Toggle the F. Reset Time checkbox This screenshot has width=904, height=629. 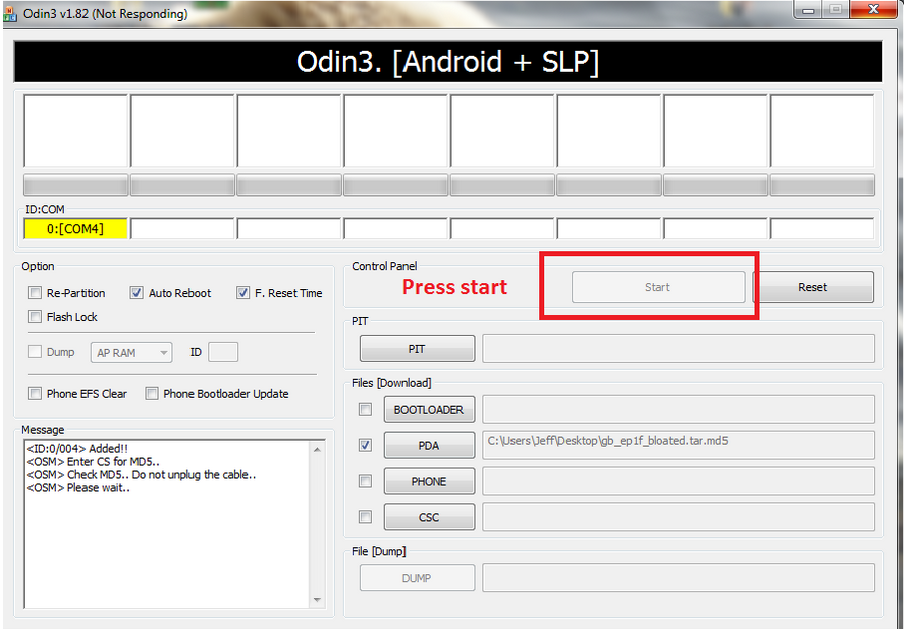(x=243, y=293)
